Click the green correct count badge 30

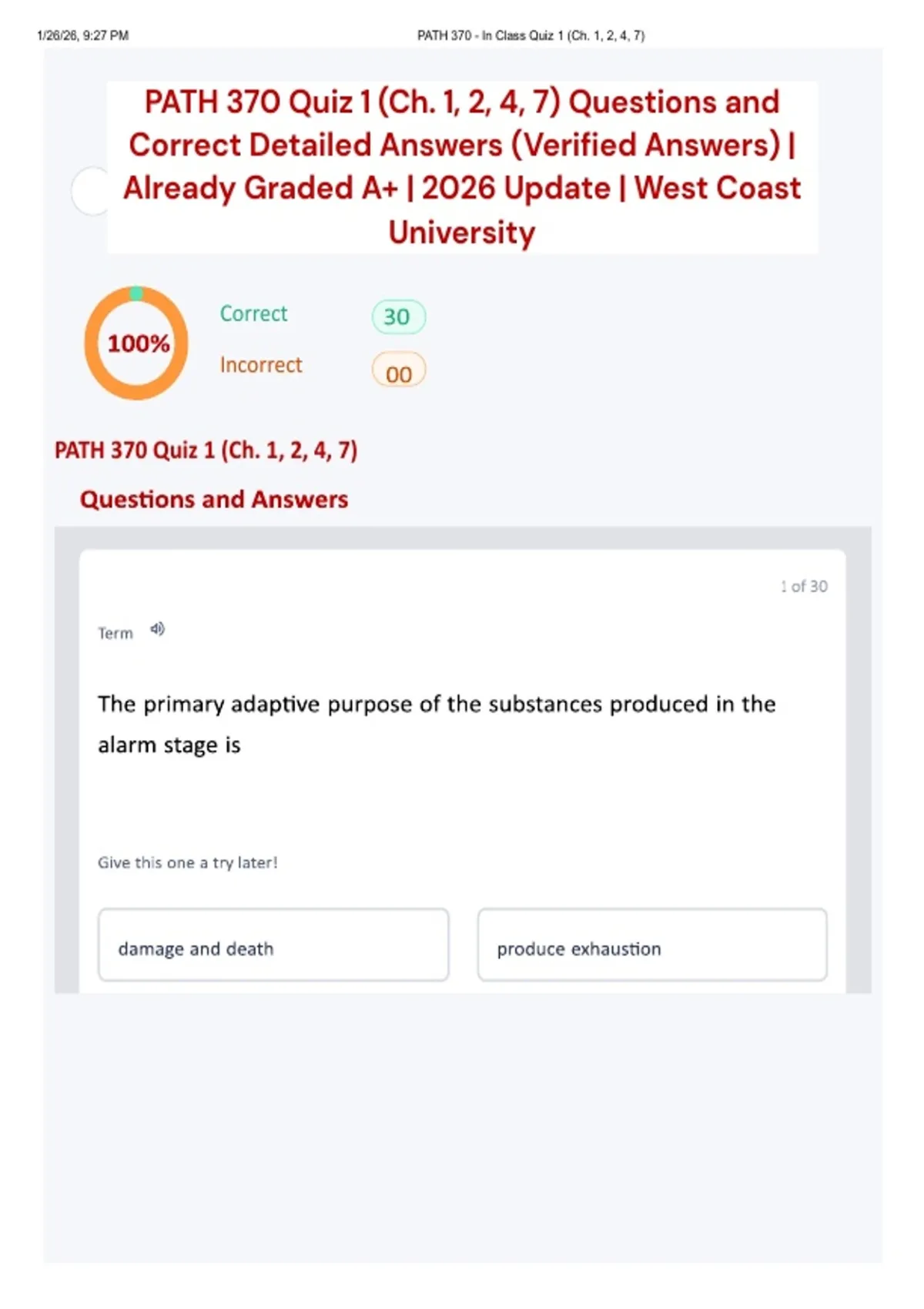(398, 316)
